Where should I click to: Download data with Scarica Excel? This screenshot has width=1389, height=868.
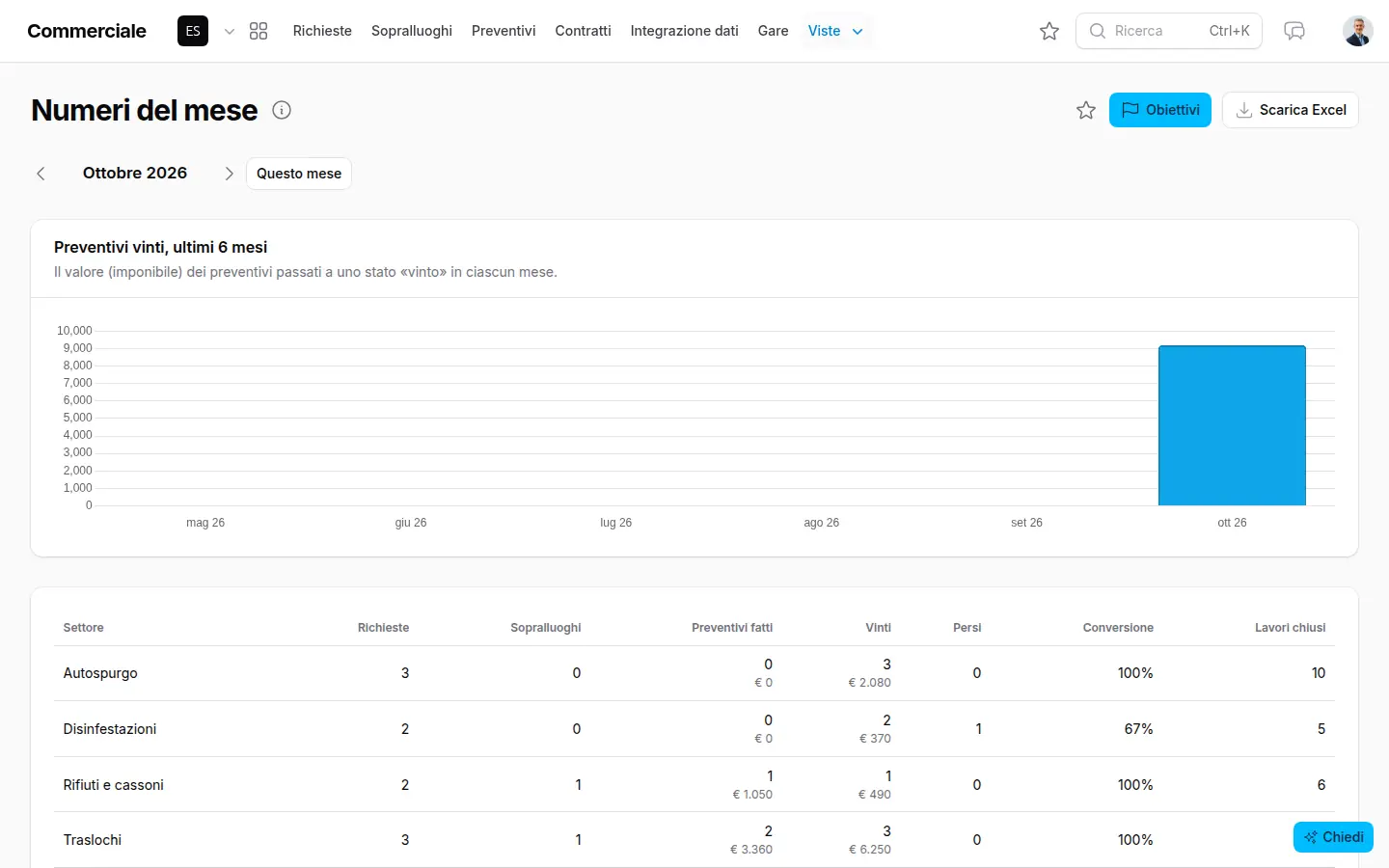pos(1291,110)
